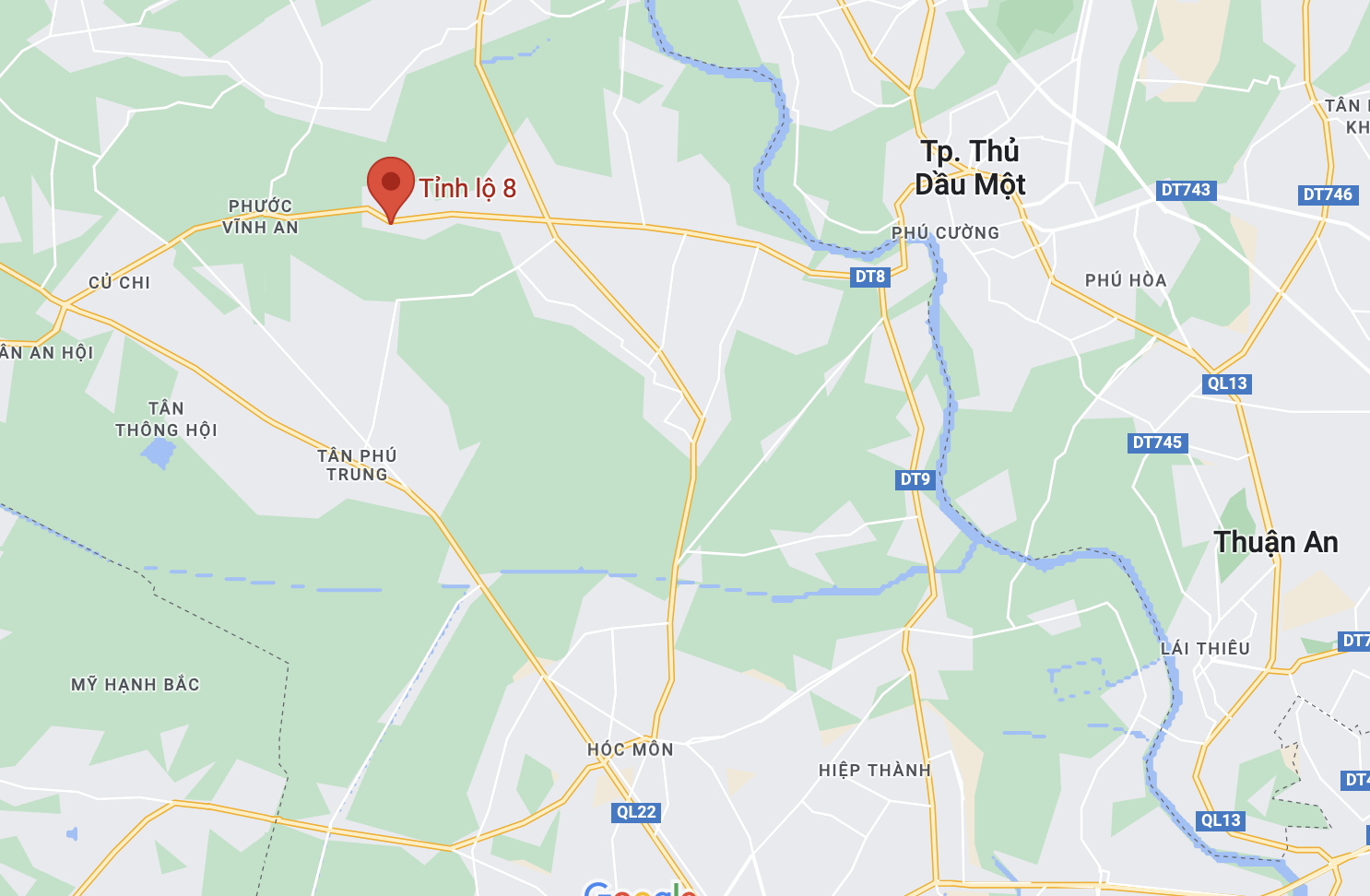Click the QL13 shield below Lái Thiêu

(x=1221, y=820)
